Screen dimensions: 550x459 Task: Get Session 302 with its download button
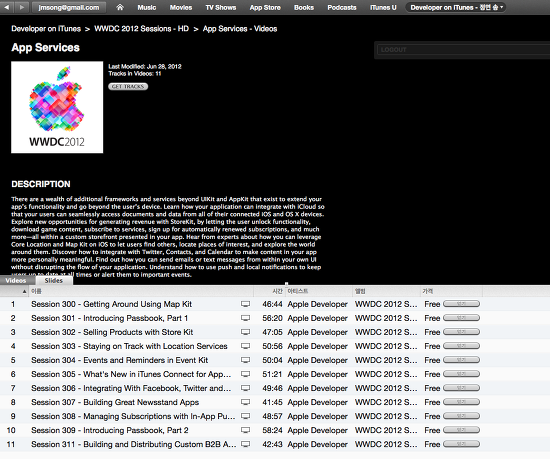pos(461,332)
